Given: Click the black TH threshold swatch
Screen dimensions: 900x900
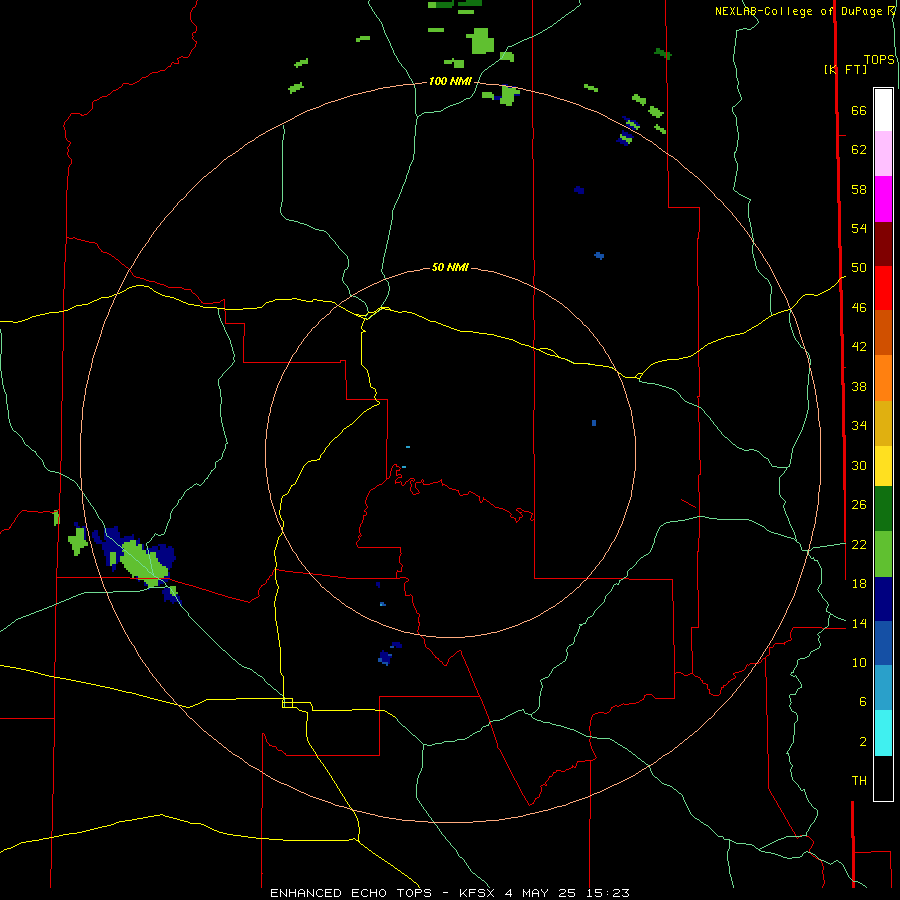Looking at the screenshot, I should click(x=883, y=778).
